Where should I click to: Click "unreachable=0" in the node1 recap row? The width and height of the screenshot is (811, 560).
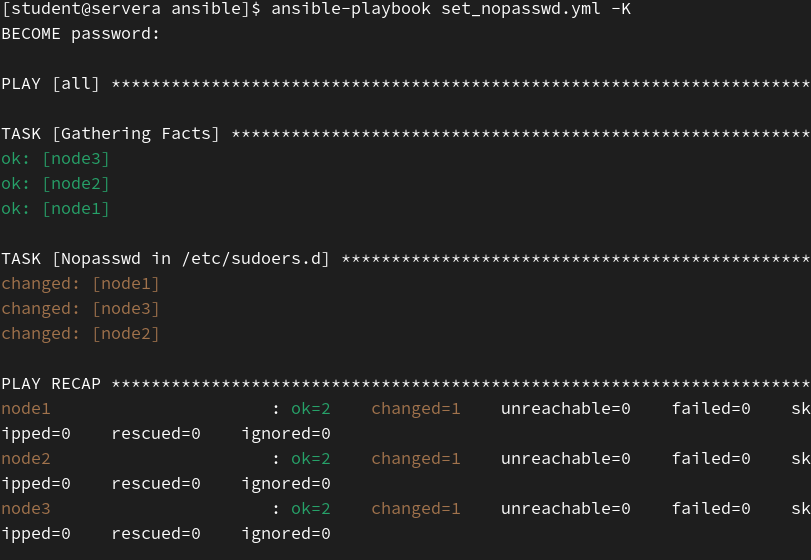coord(566,409)
